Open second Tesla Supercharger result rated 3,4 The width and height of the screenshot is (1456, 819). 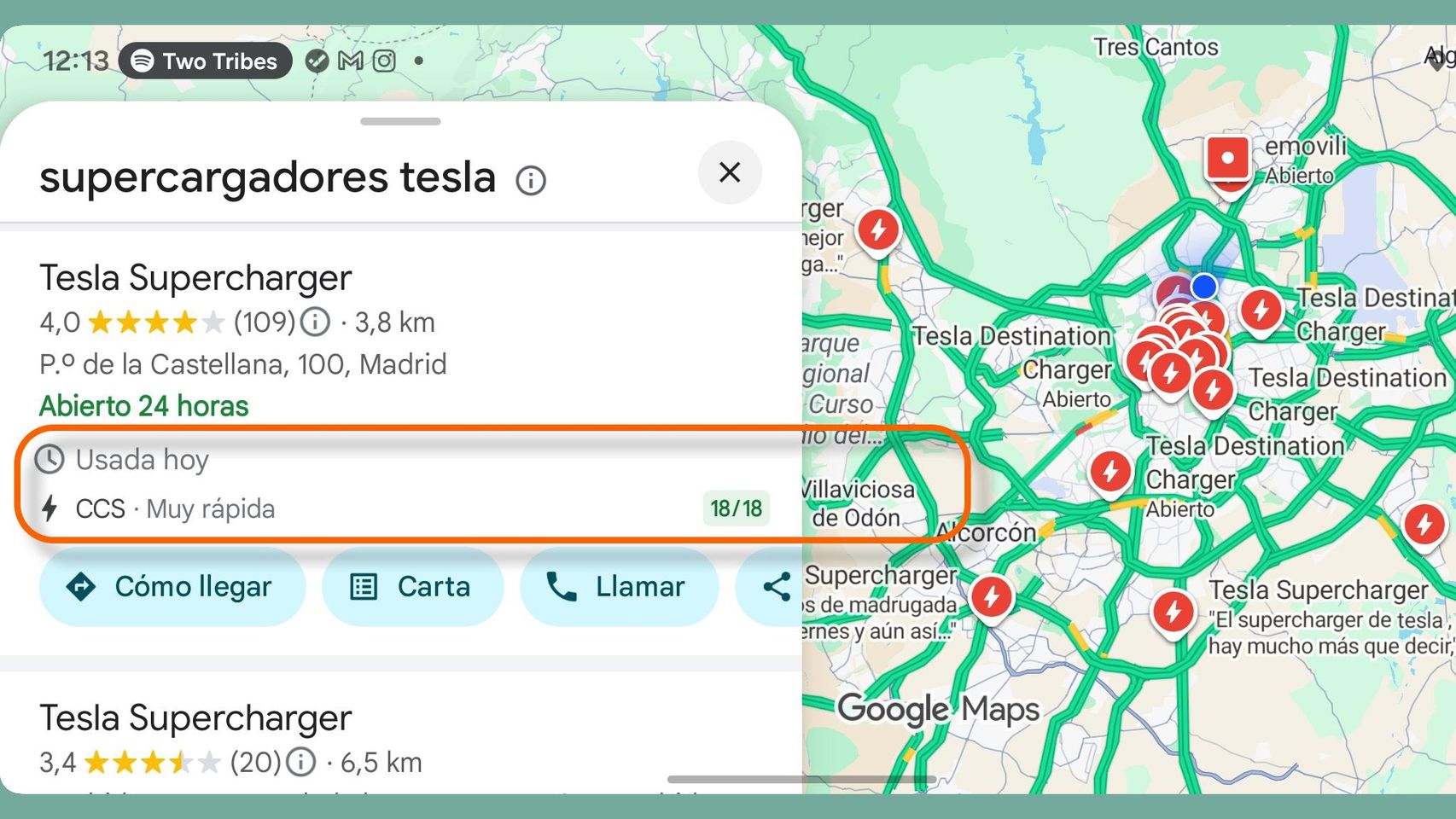click(195, 718)
